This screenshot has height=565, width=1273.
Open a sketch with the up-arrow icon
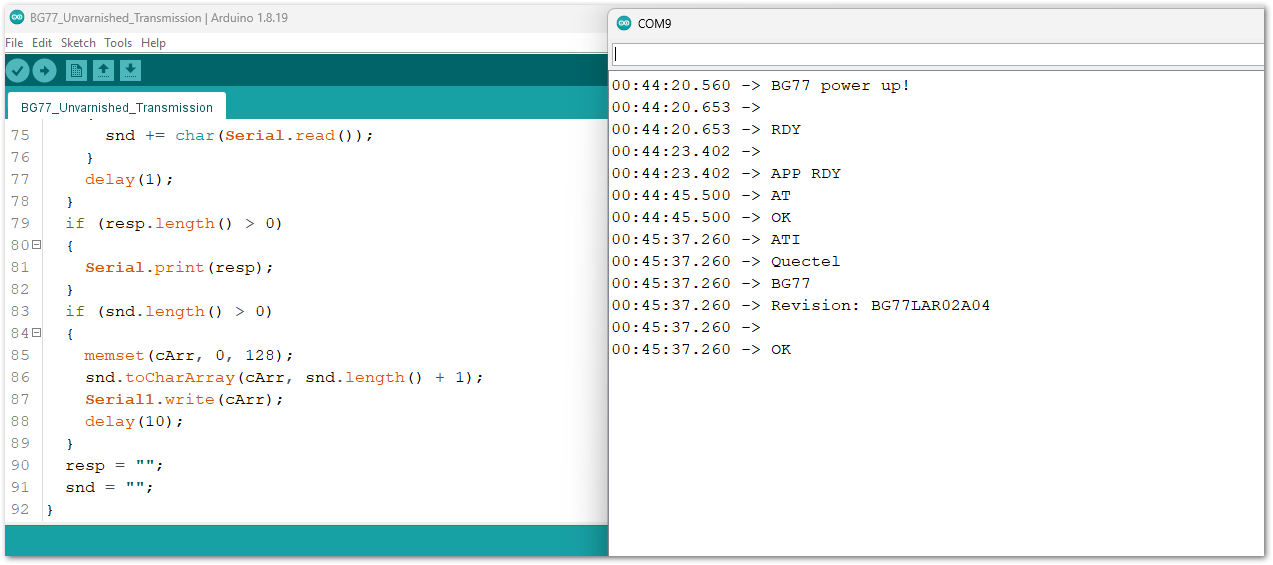tap(103, 70)
